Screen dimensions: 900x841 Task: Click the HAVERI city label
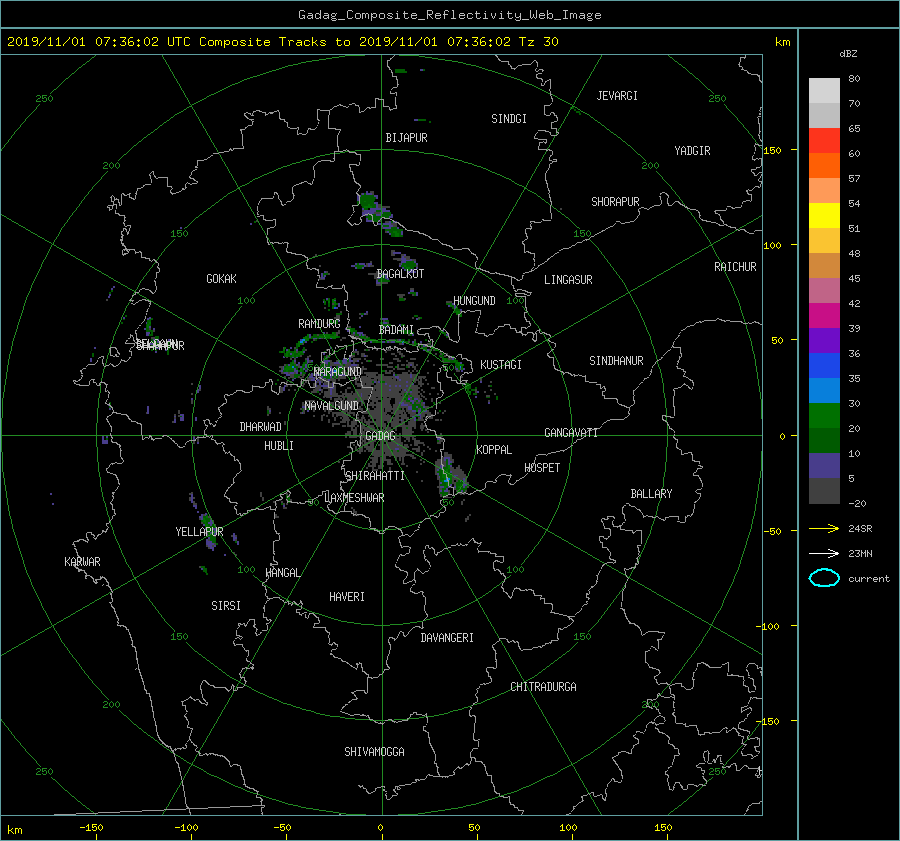pos(347,596)
